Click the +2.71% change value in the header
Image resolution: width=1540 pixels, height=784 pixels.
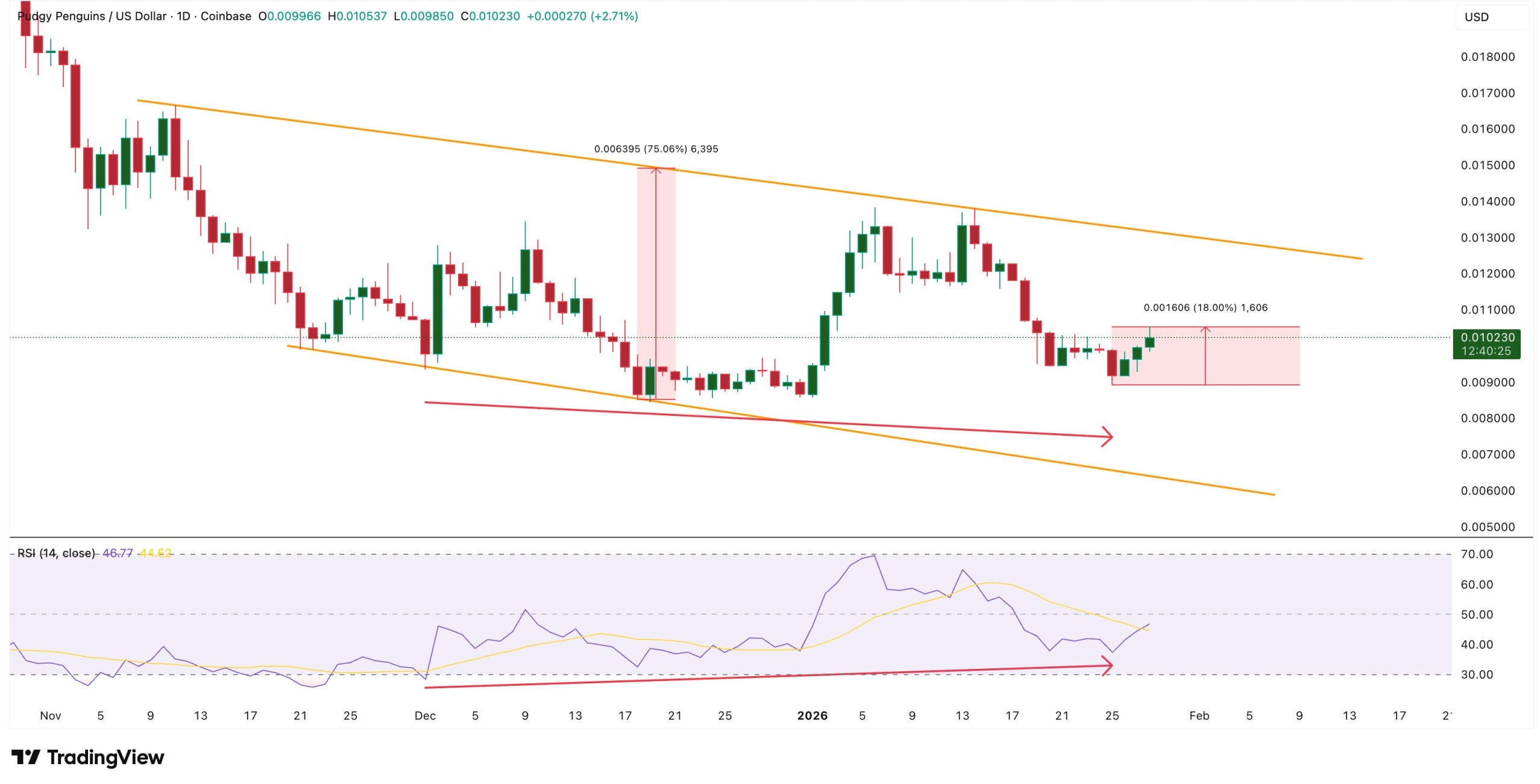(614, 16)
